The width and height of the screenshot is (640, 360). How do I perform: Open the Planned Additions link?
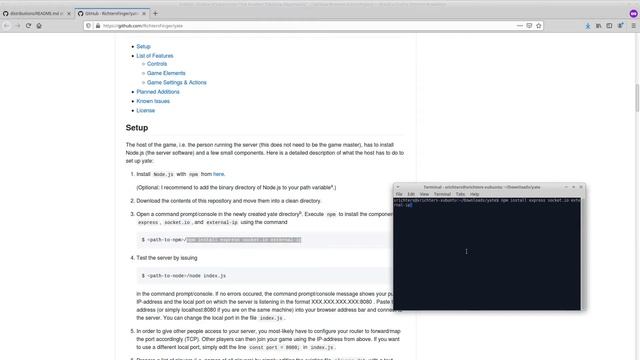158,92
